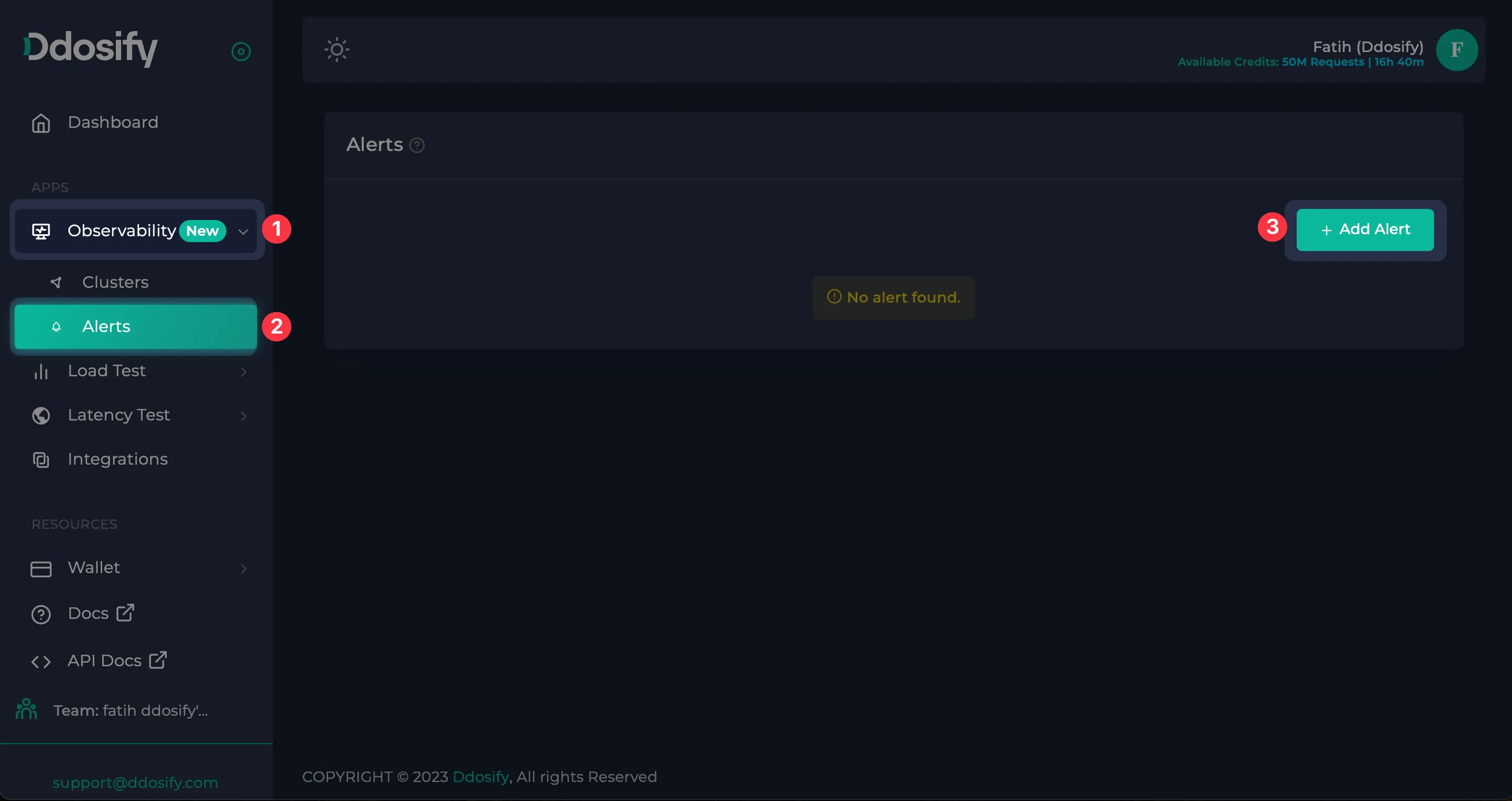Viewport: 1512px width, 801px height.
Task: Click the Add Alert button
Action: (x=1365, y=230)
